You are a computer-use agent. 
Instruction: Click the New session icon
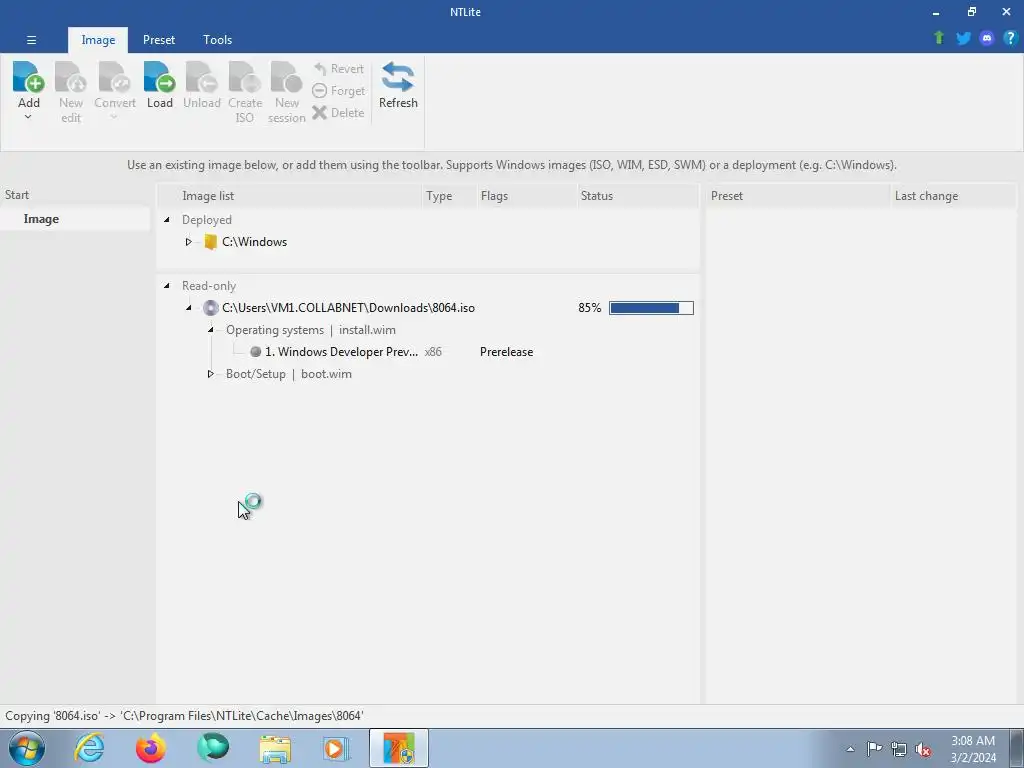point(287,78)
